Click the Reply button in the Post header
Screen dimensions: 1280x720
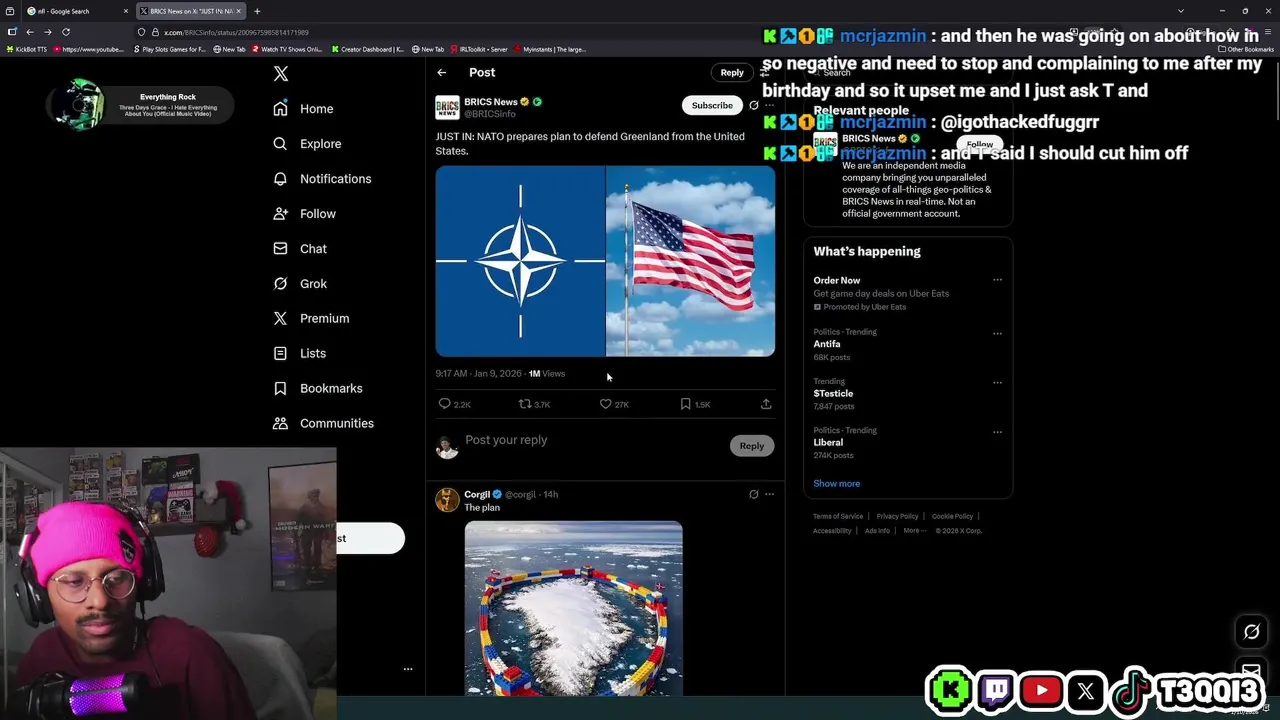(732, 73)
